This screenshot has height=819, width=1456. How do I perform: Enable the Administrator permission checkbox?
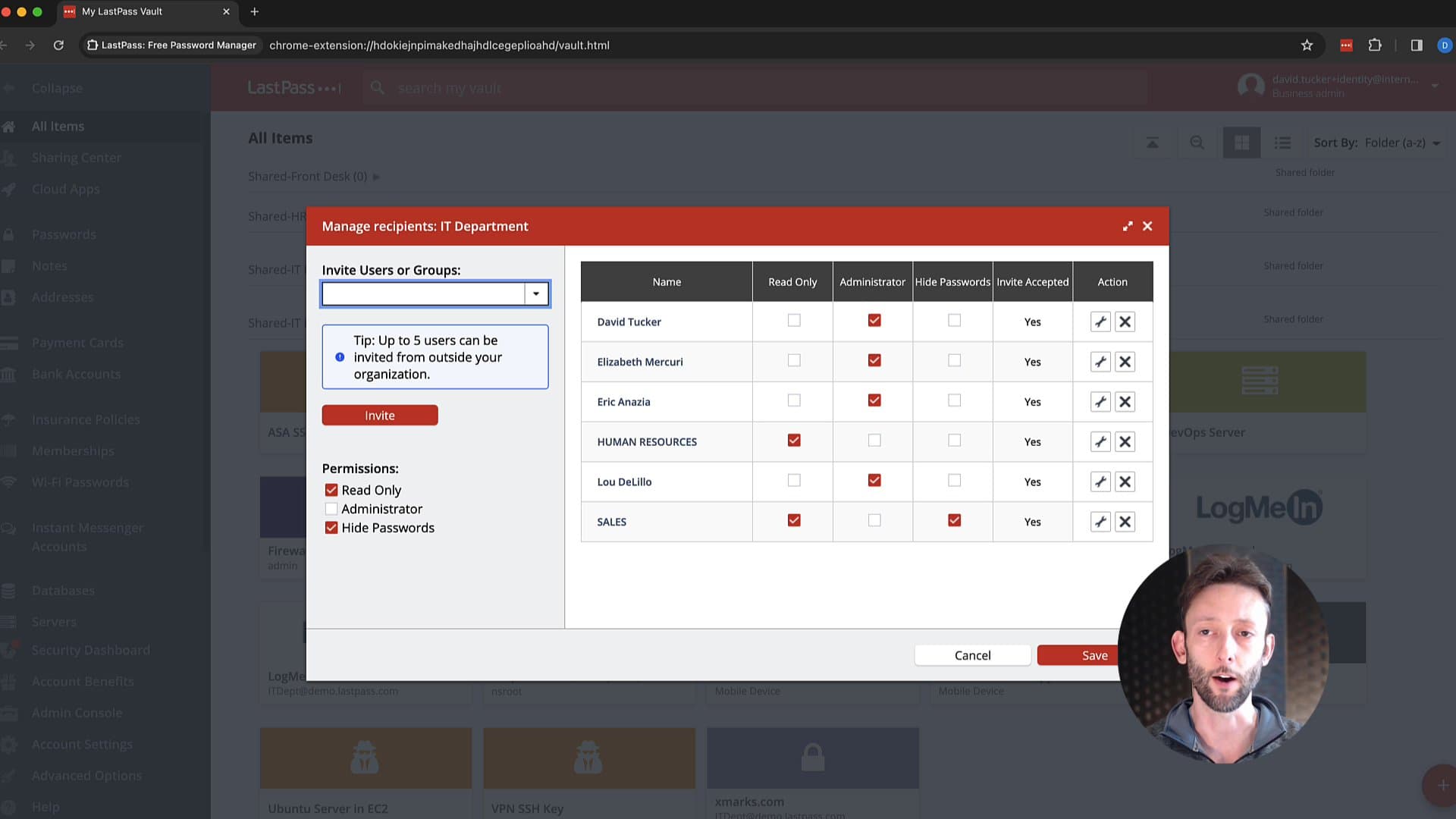(x=331, y=509)
